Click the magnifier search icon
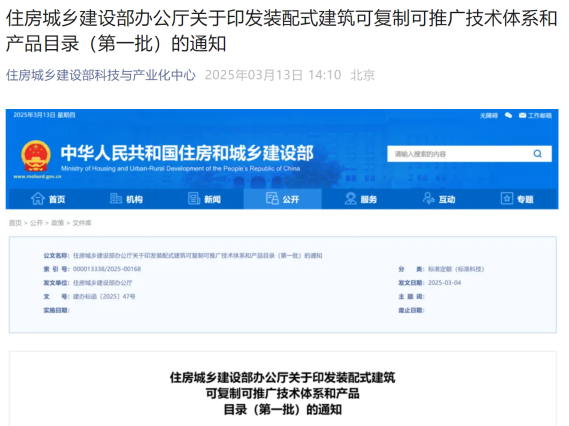The image size is (569, 426). pos(537,154)
